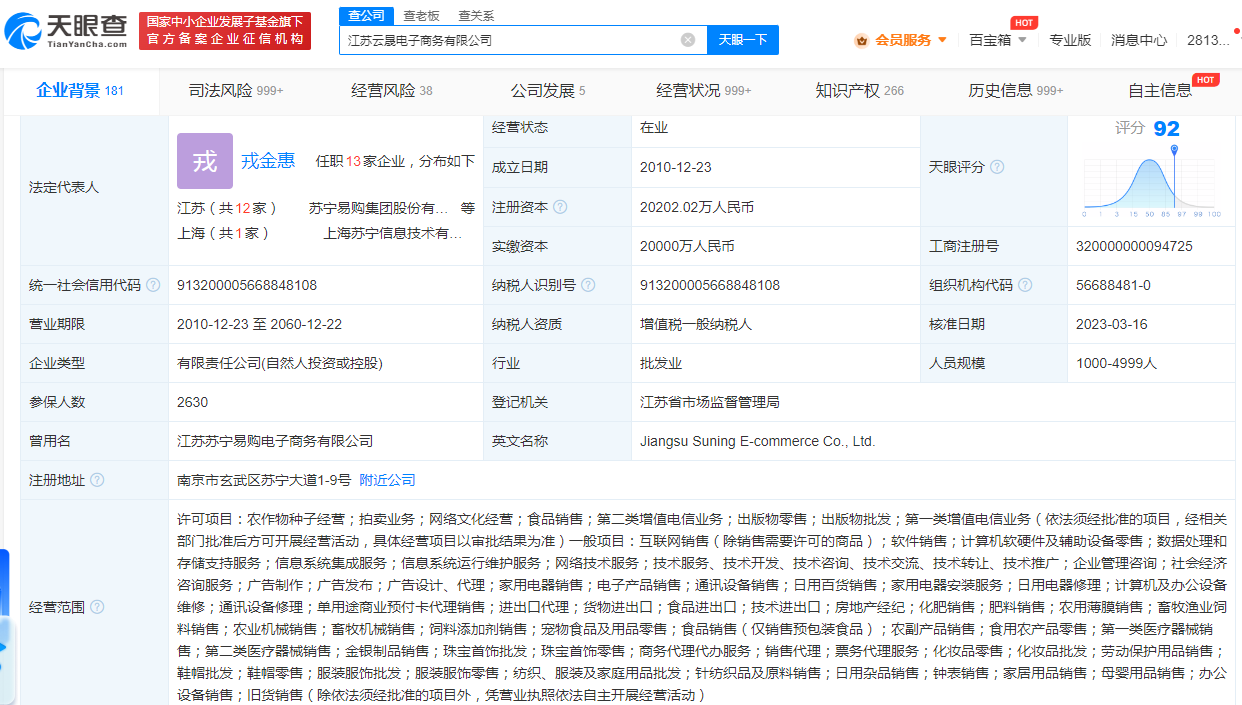
Task: Click the score distribution chart
Action: click(x=1152, y=181)
